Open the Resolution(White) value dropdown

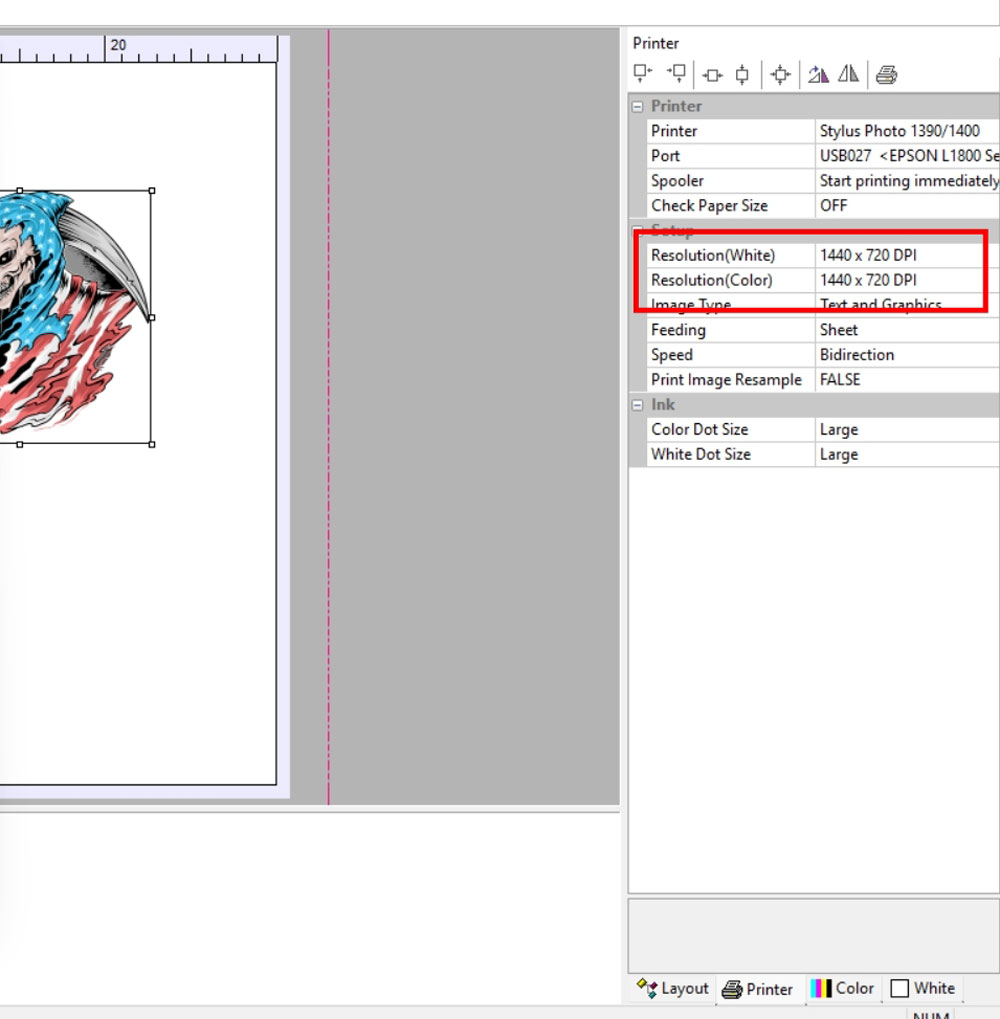click(907, 255)
